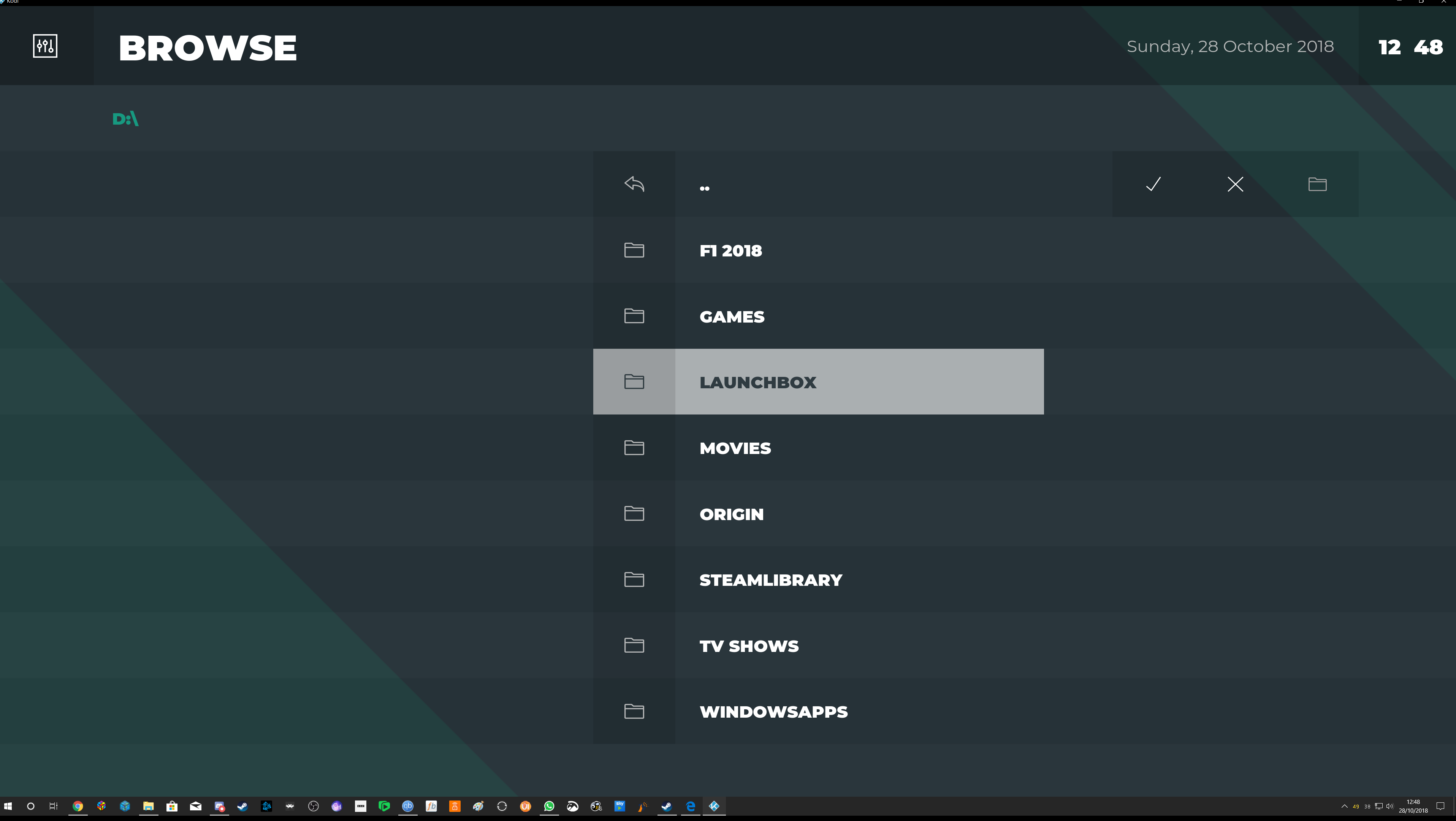Open the TV SHOWS folder
Screen dimensions: 1456x821
click(x=818, y=646)
